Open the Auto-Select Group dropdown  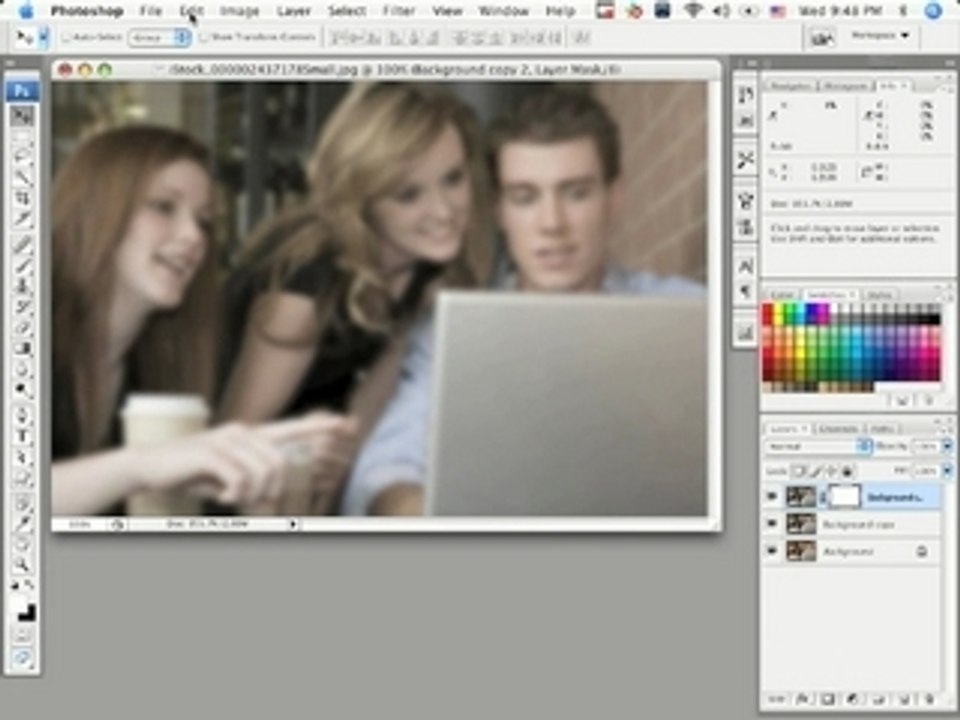[159, 37]
